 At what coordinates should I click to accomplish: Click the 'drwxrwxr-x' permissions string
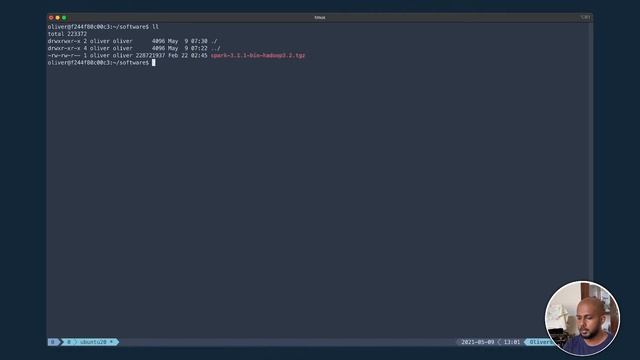(64, 41)
